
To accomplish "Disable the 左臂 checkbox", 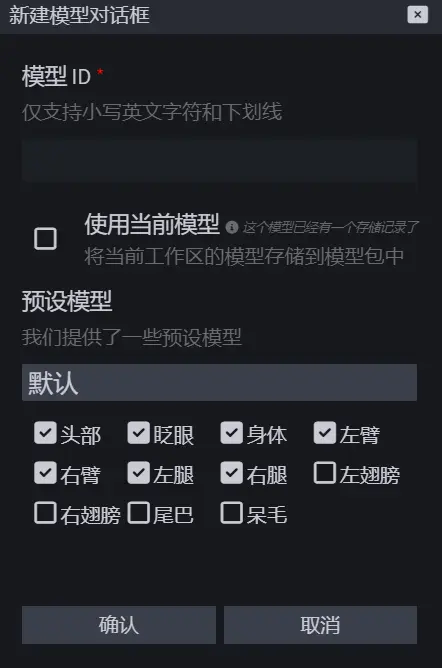I will pos(325,433).
